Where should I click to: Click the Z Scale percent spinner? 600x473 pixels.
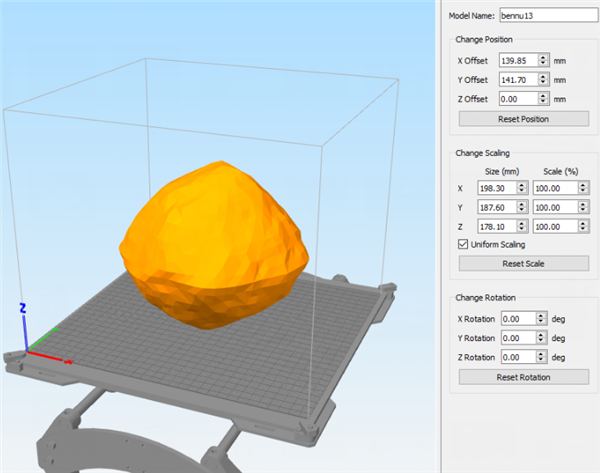point(581,226)
